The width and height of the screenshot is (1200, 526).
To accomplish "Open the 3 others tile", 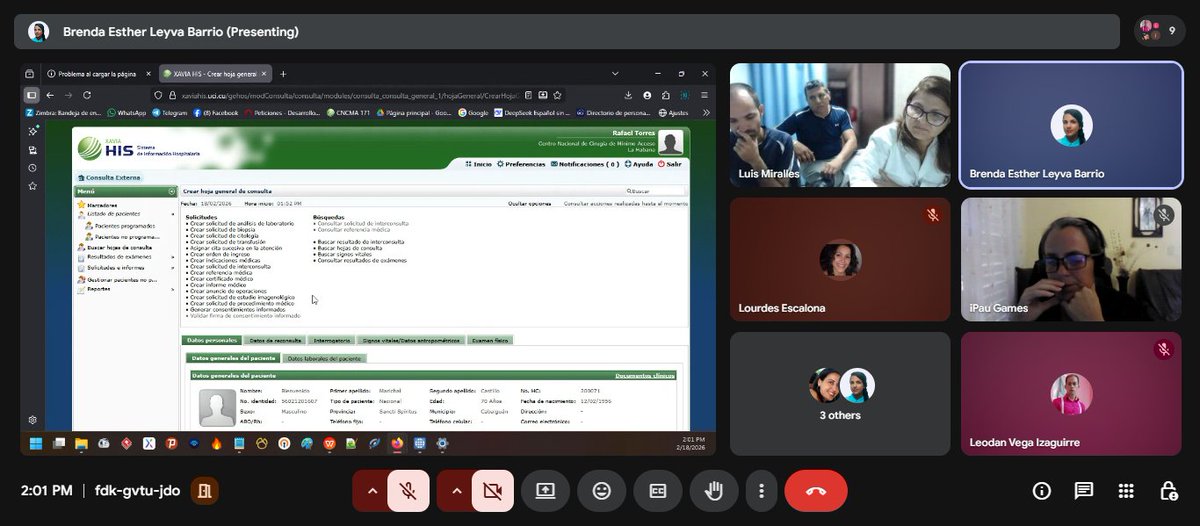I will coord(840,394).
